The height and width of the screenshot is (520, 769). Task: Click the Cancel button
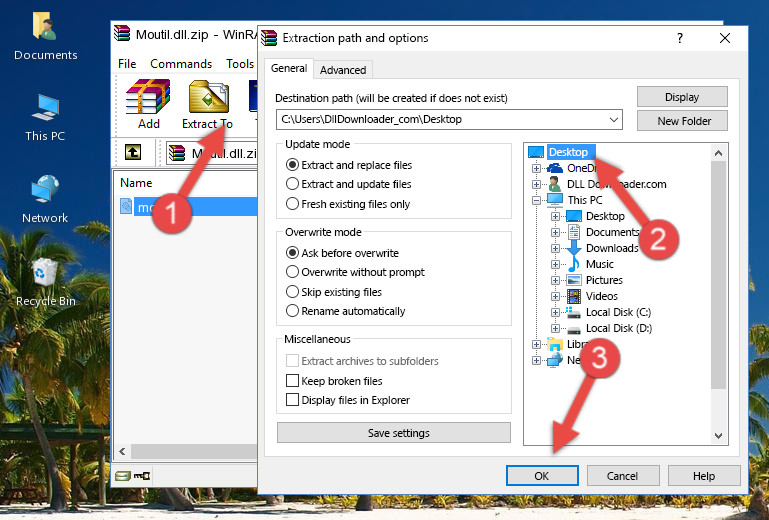(x=622, y=476)
